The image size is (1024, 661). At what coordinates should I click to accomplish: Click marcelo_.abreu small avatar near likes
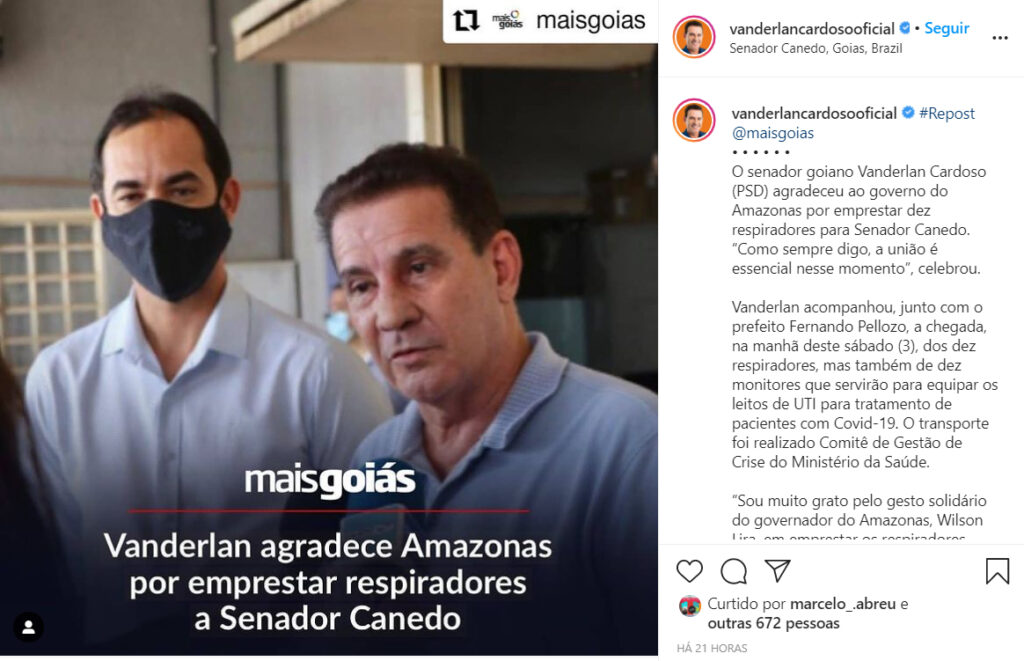(690, 606)
